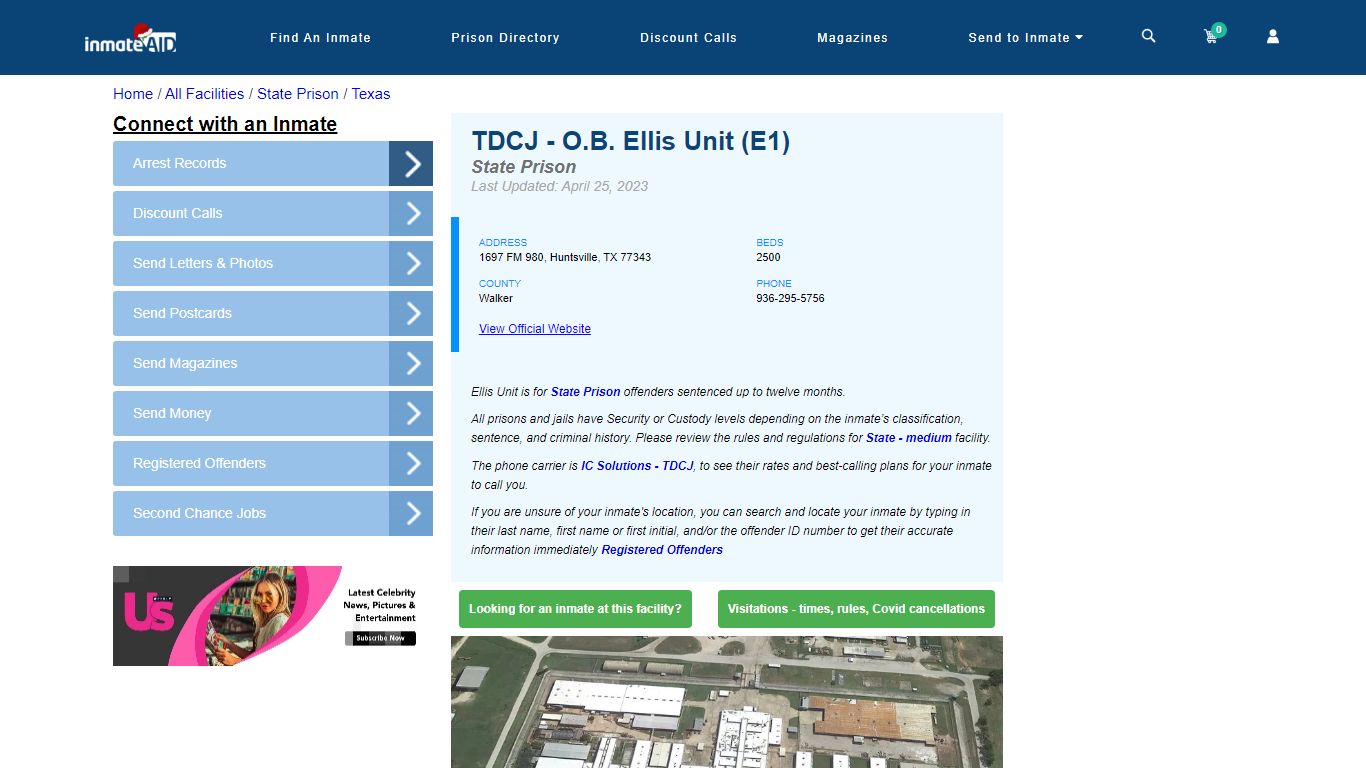Open the aerial facility photo

point(727,702)
